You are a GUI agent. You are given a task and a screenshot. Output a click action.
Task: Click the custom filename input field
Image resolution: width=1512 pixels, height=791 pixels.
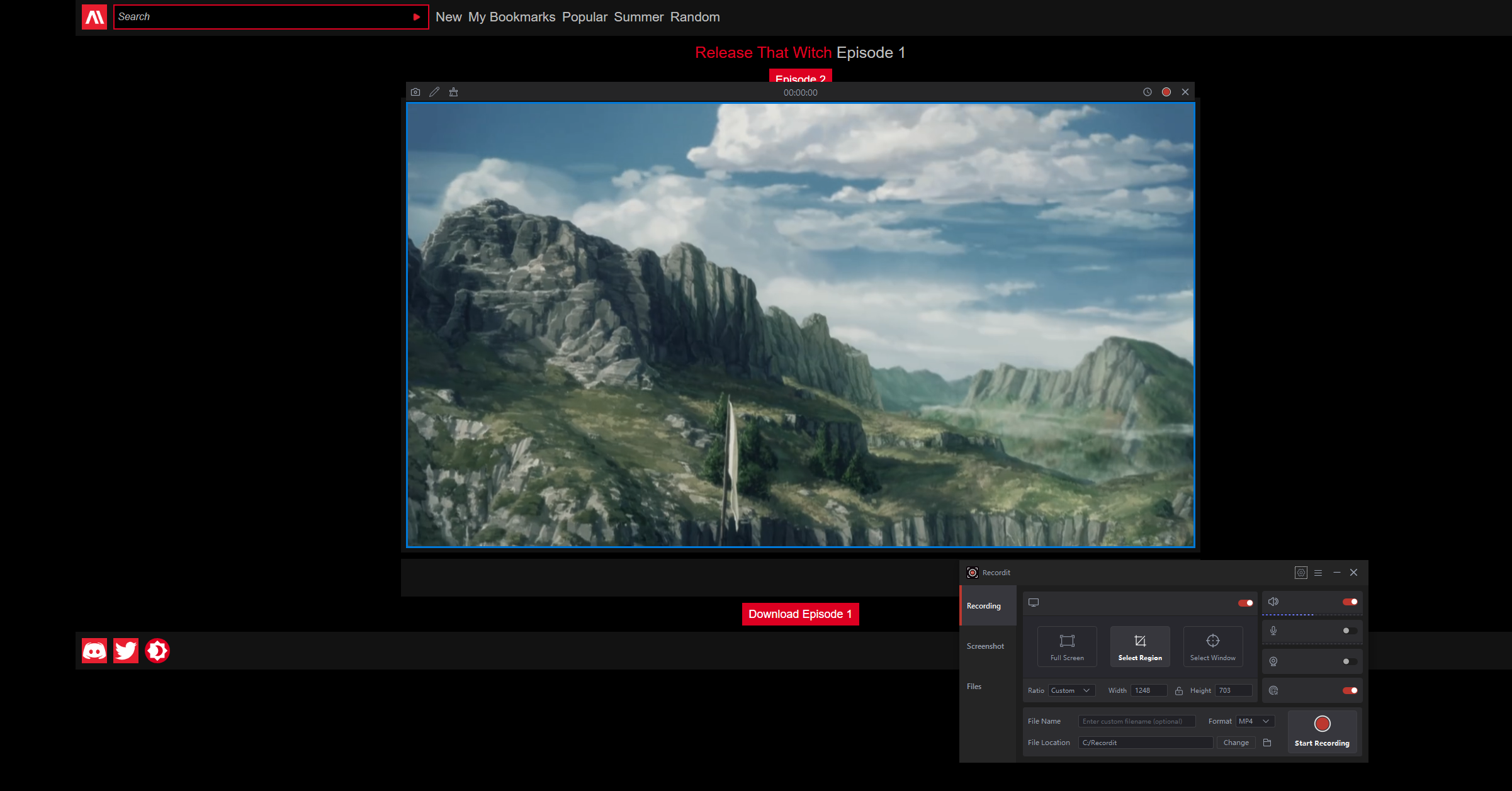click(x=1136, y=721)
